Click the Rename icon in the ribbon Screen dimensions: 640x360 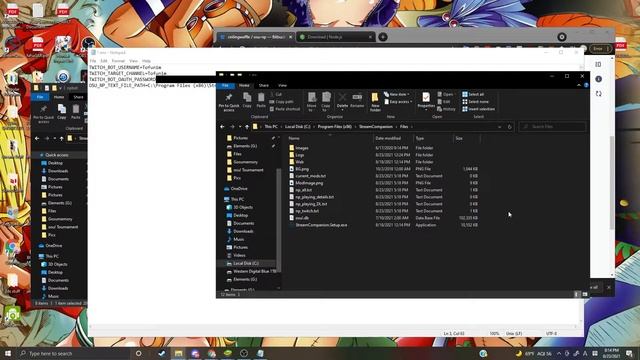pyautogui.click(x=357, y=100)
